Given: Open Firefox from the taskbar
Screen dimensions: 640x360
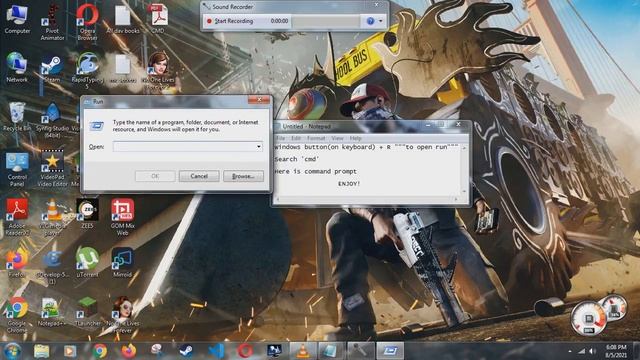Looking at the screenshot, I should click(129, 351).
